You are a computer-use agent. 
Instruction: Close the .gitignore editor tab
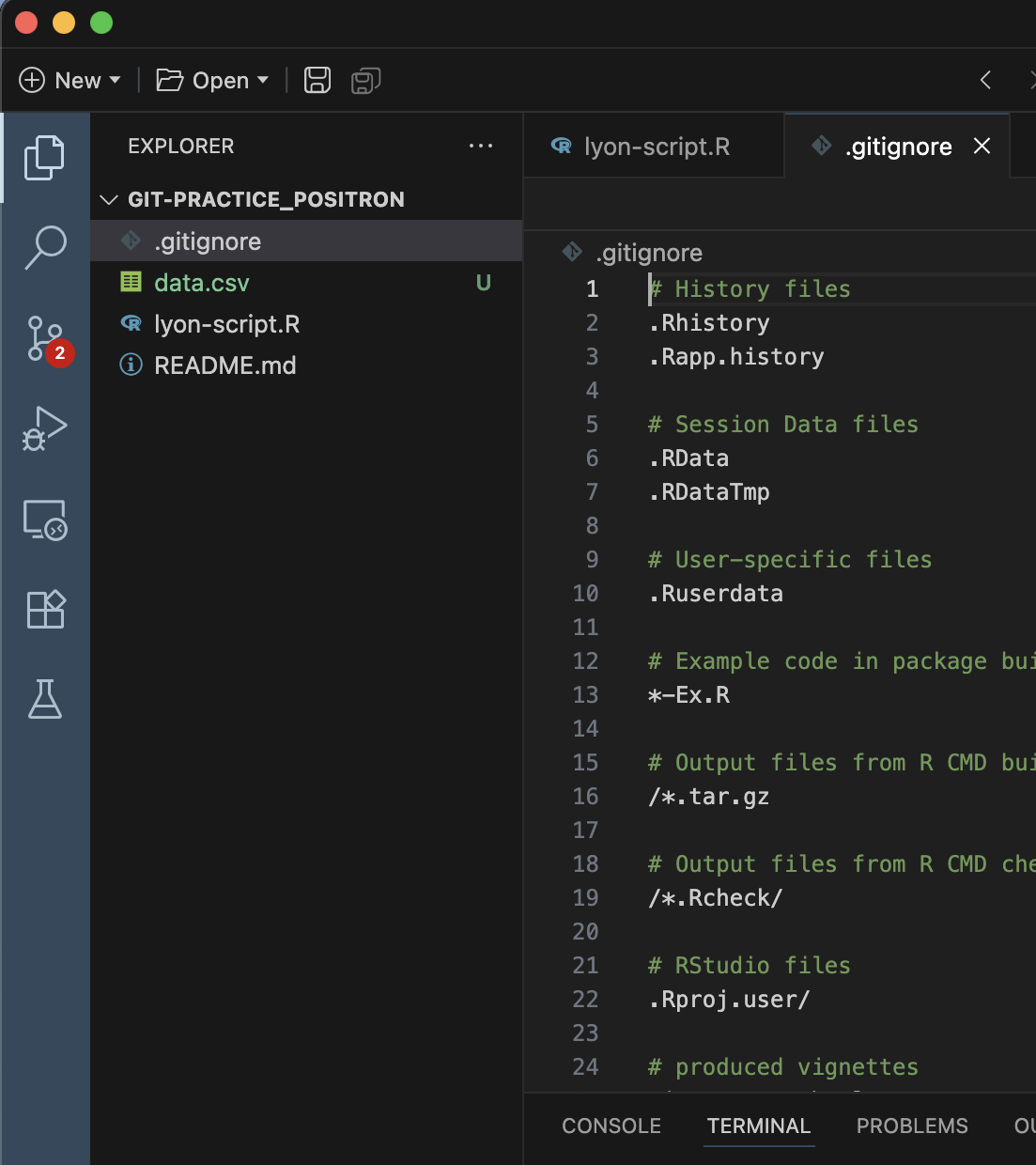[982, 147]
